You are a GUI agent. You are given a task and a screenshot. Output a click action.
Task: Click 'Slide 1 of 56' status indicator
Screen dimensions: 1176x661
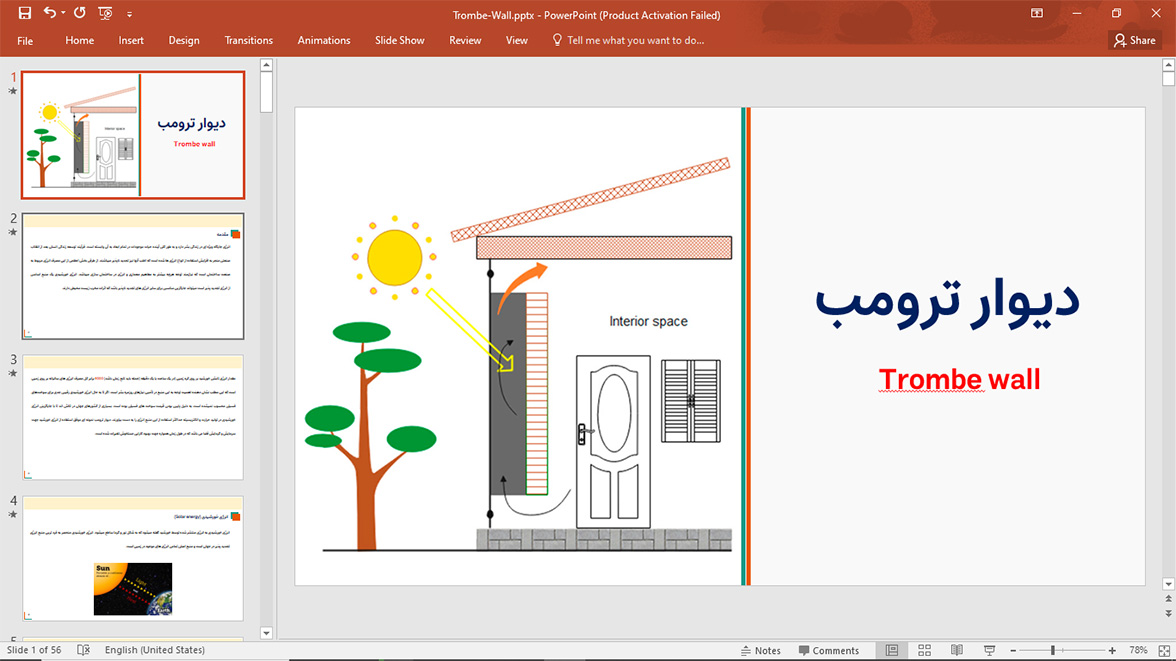coord(34,650)
